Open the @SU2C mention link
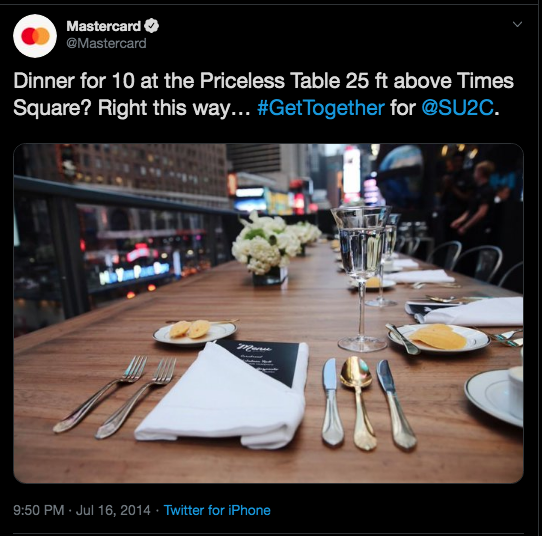 coord(458,108)
